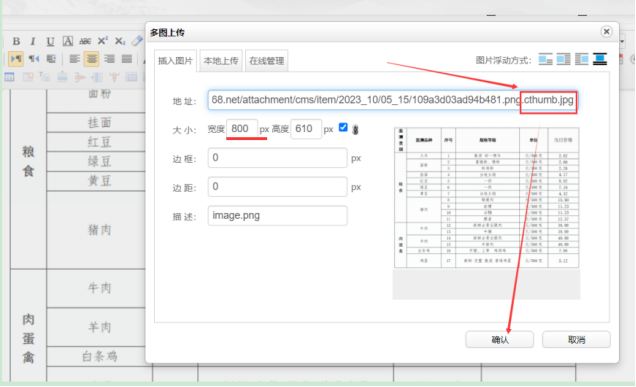Apply strikethrough ABC formatting
The height and width of the screenshot is (387, 636).
click(85, 41)
